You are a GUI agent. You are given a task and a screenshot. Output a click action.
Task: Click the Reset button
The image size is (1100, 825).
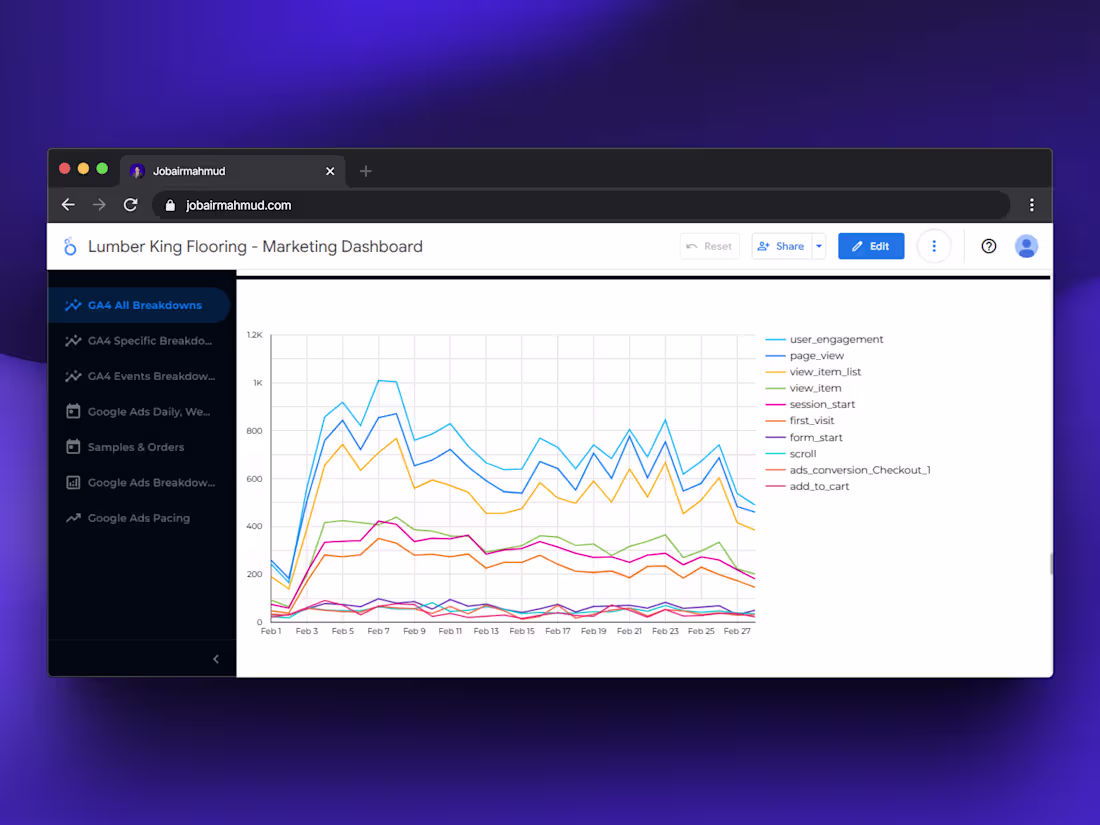(x=710, y=246)
